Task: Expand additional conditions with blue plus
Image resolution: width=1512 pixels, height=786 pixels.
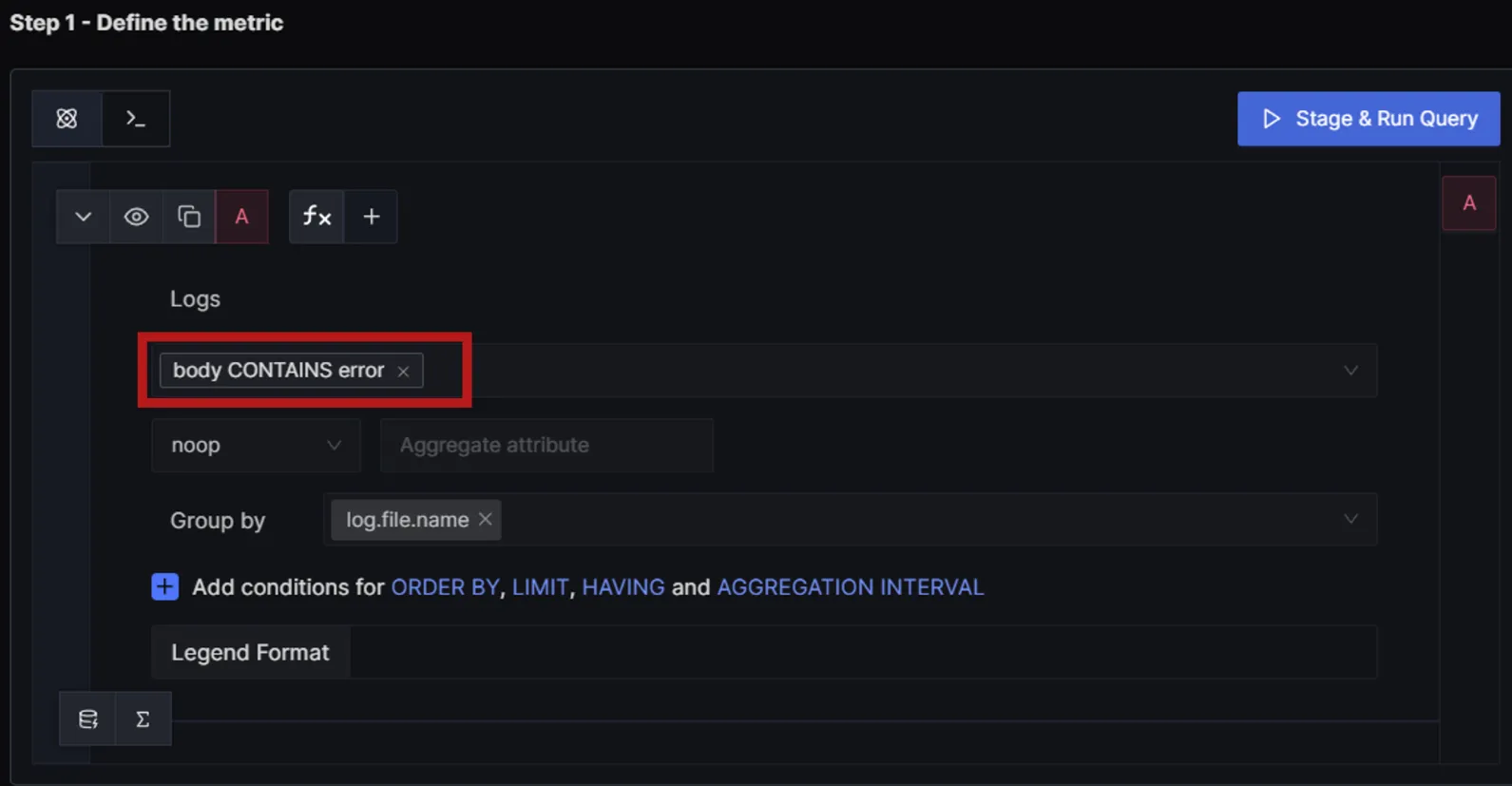Action: pyautogui.click(x=164, y=586)
